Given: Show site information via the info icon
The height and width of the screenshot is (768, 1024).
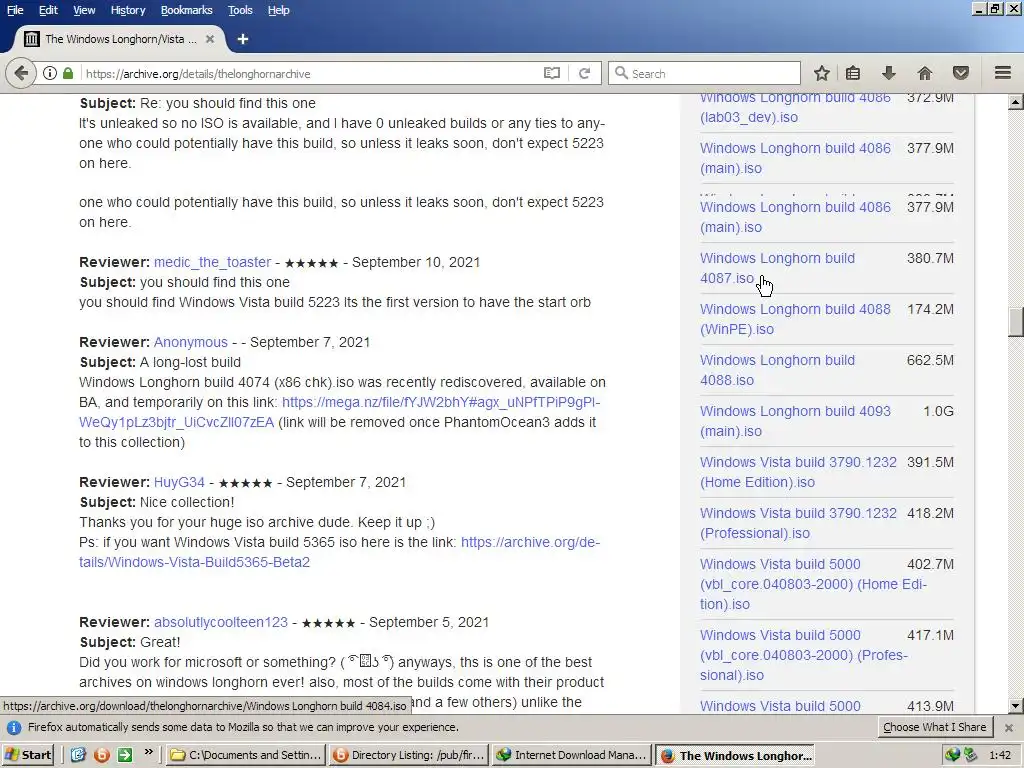Looking at the screenshot, I should point(50,73).
